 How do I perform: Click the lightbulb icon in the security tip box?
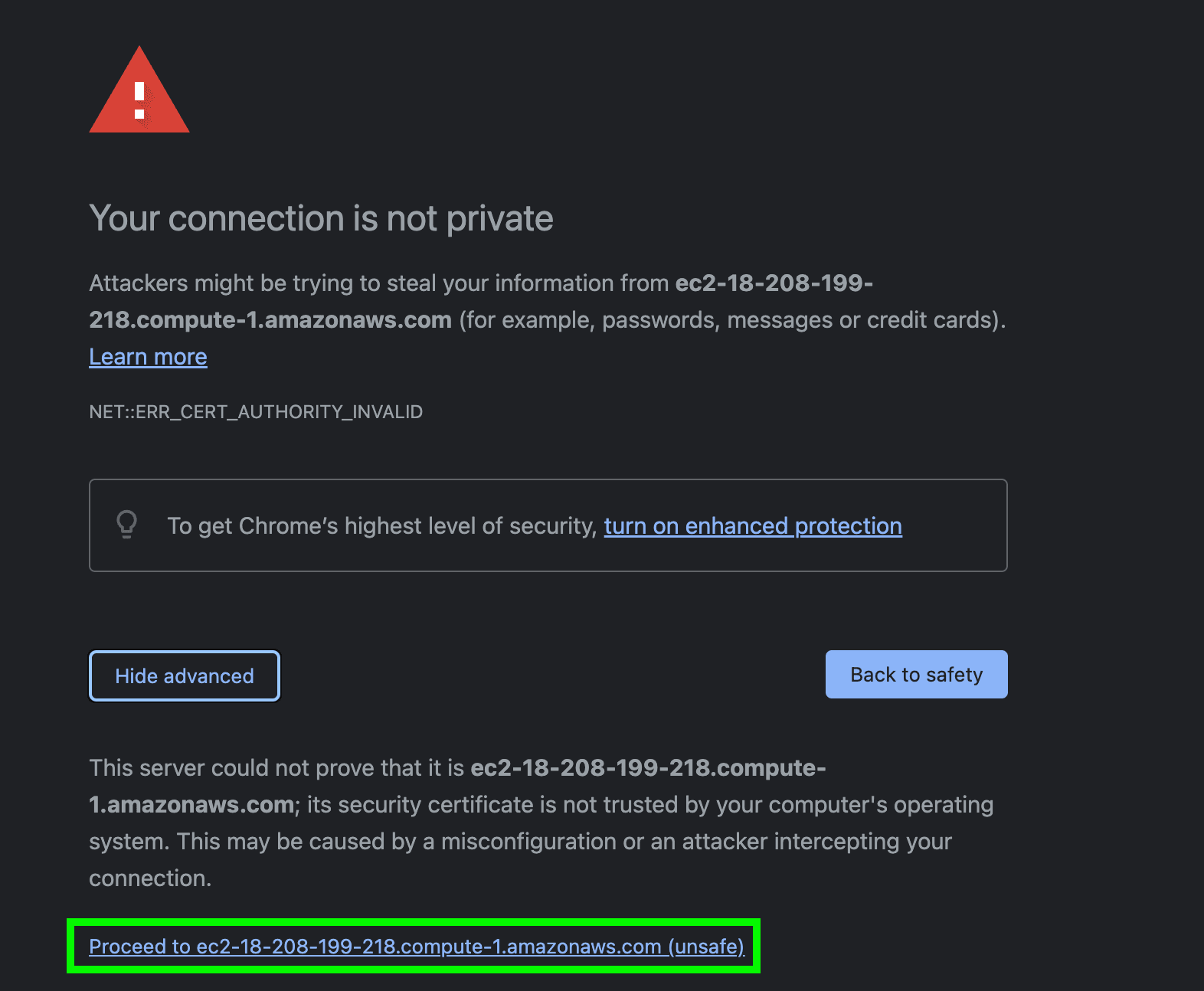pos(126,525)
